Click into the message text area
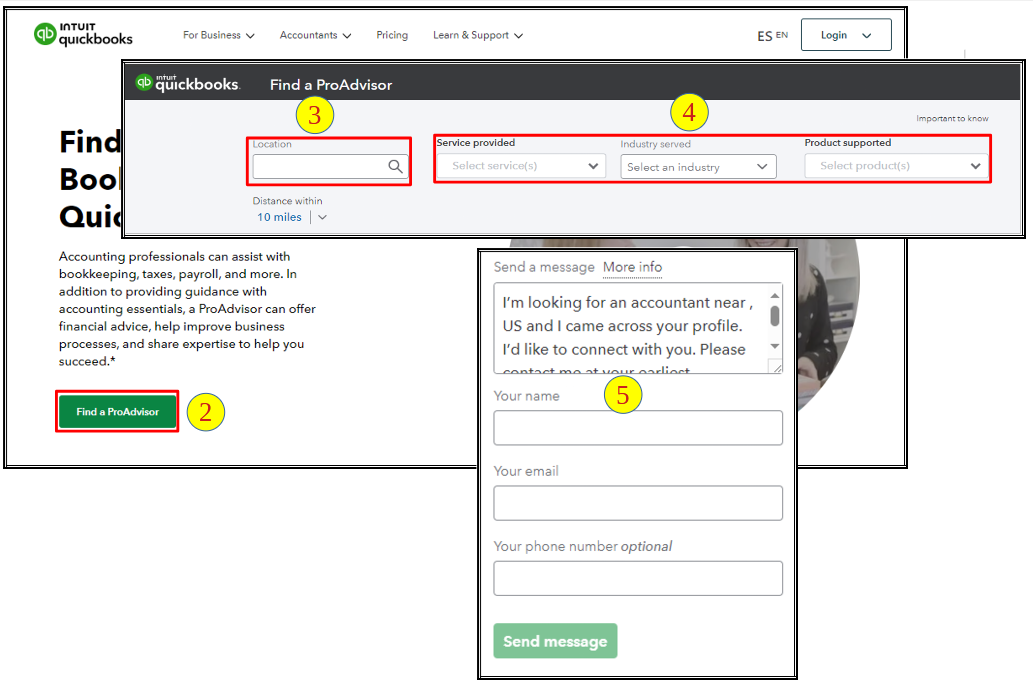The height and width of the screenshot is (688, 1033). tap(630, 328)
